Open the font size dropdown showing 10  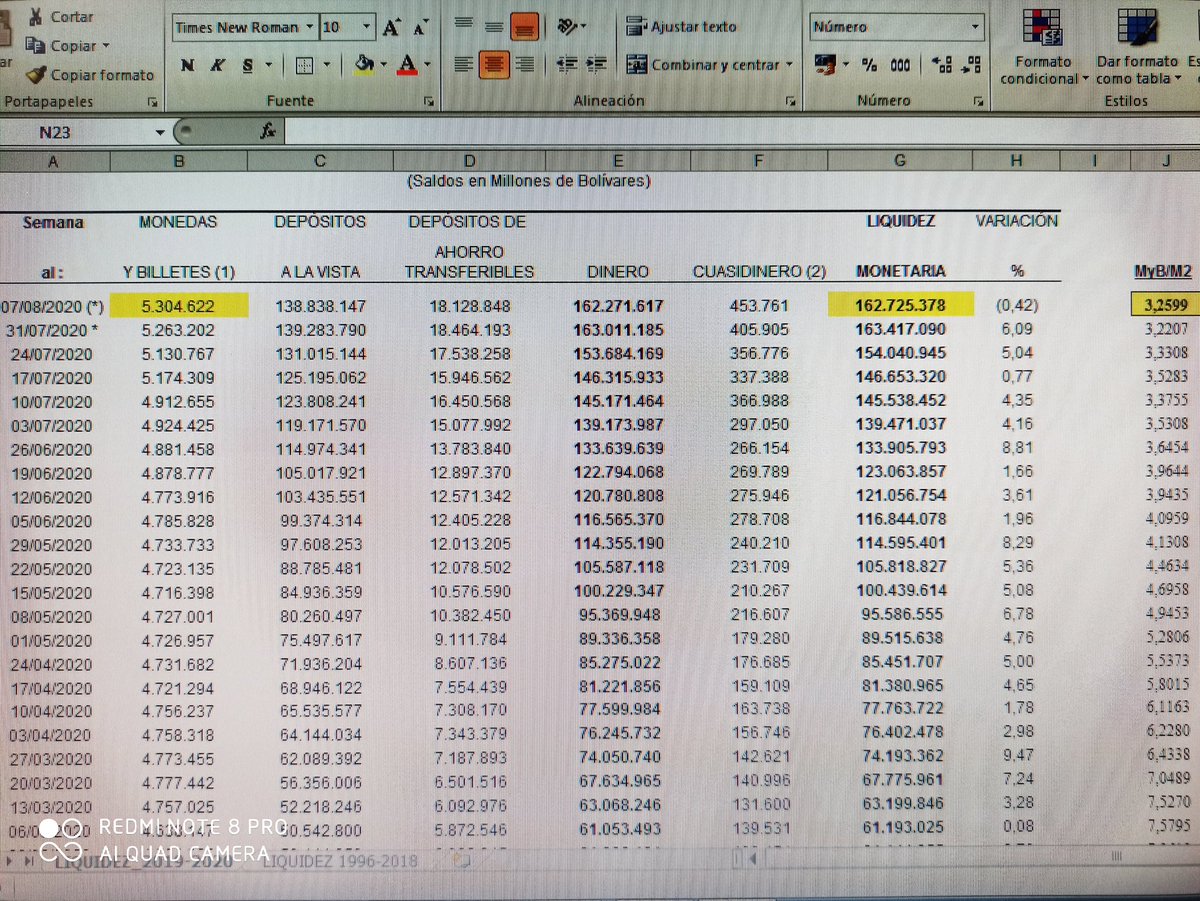(367, 28)
